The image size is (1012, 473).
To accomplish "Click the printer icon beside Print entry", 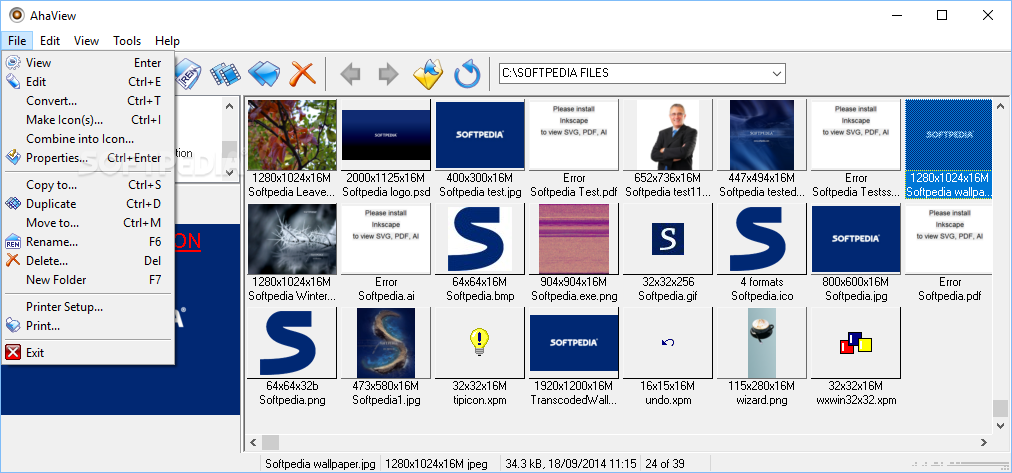I will click(x=13, y=326).
